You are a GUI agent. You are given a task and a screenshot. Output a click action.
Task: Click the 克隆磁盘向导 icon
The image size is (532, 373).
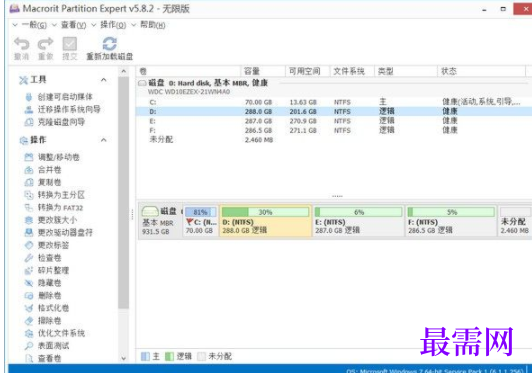pyautogui.click(x=29, y=122)
